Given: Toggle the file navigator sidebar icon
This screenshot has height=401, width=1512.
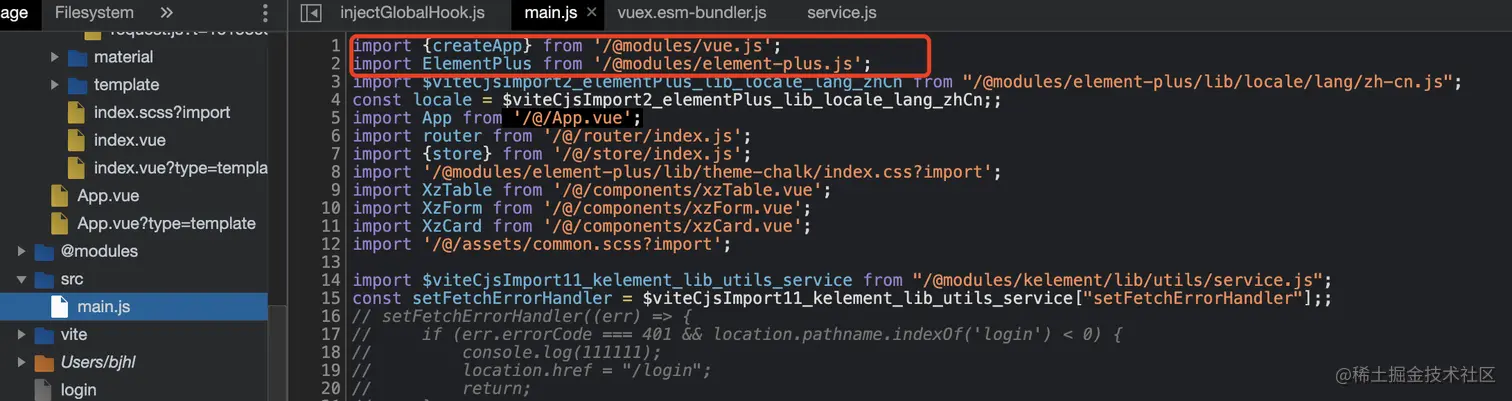Looking at the screenshot, I should [311, 13].
